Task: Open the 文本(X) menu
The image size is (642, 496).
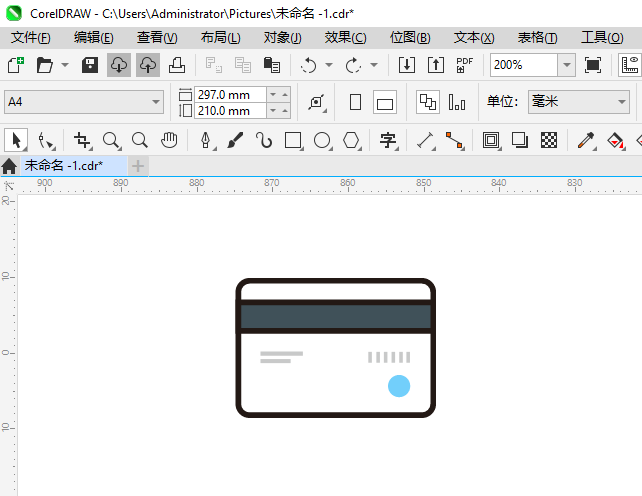Action: coord(474,38)
